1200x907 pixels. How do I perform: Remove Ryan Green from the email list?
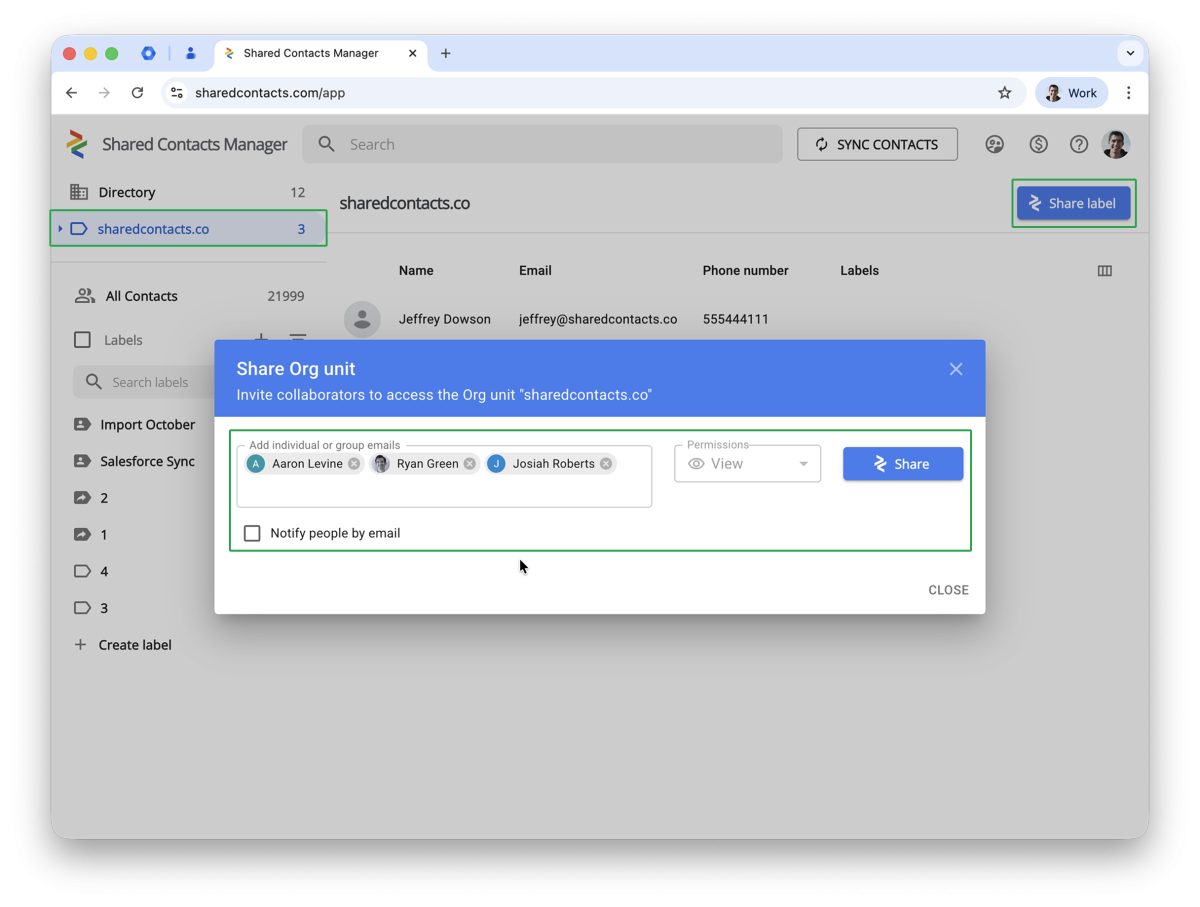(470, 464)
